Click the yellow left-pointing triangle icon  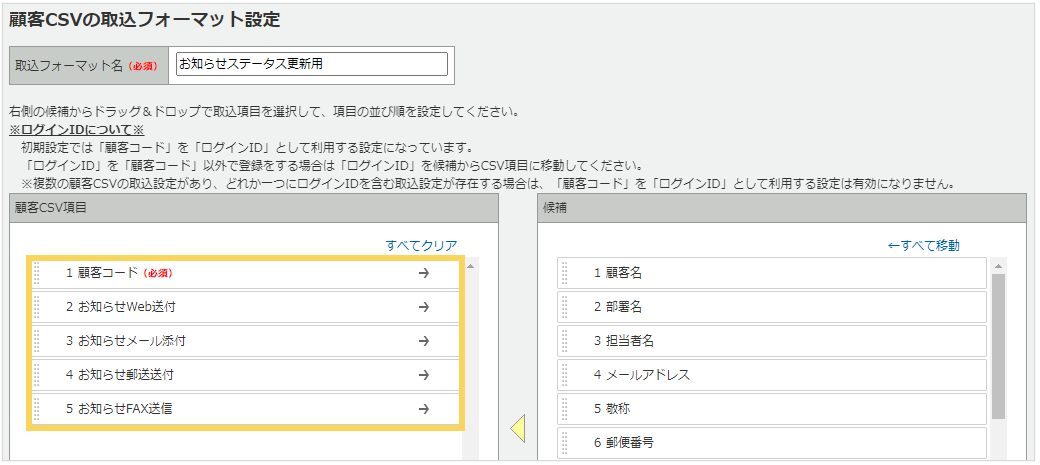point(517,429)
